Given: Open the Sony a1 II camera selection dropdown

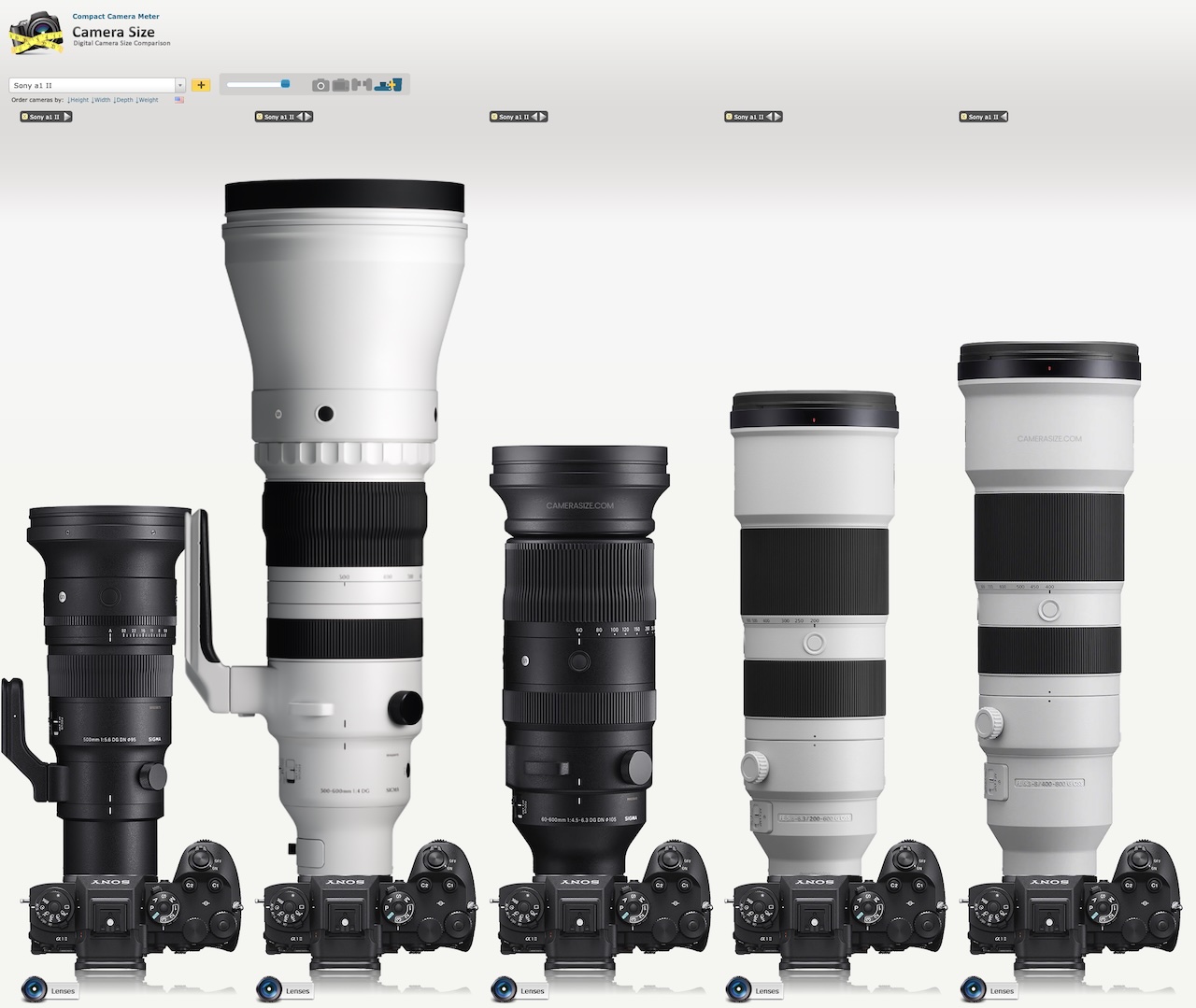Looking at the screenshot, I should [97, 85].
